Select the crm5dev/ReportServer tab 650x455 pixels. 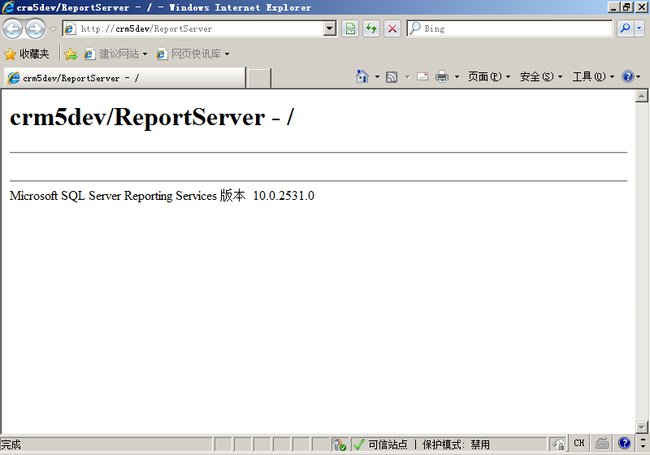coord(124,78)
